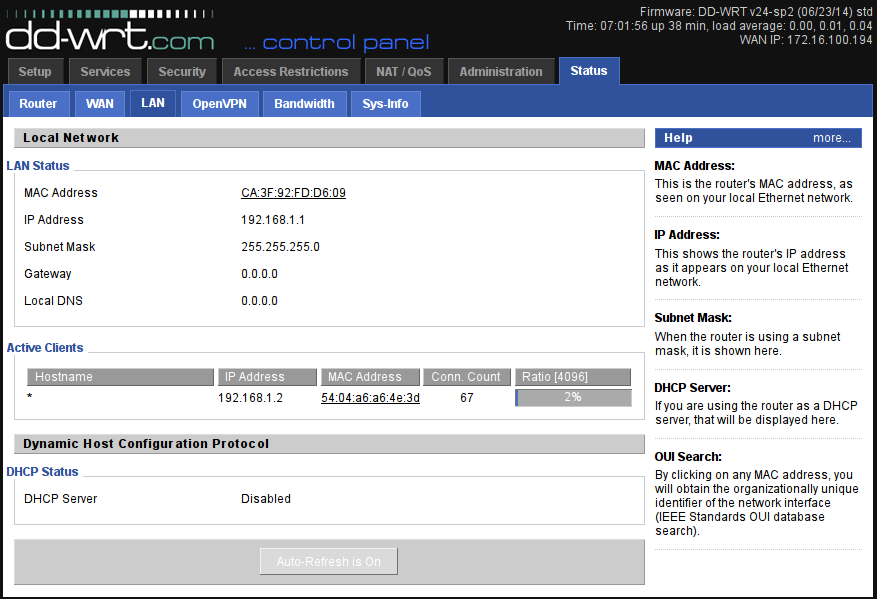
Task: View the Bandwidth sub-tab
Action: pos(304,103)
